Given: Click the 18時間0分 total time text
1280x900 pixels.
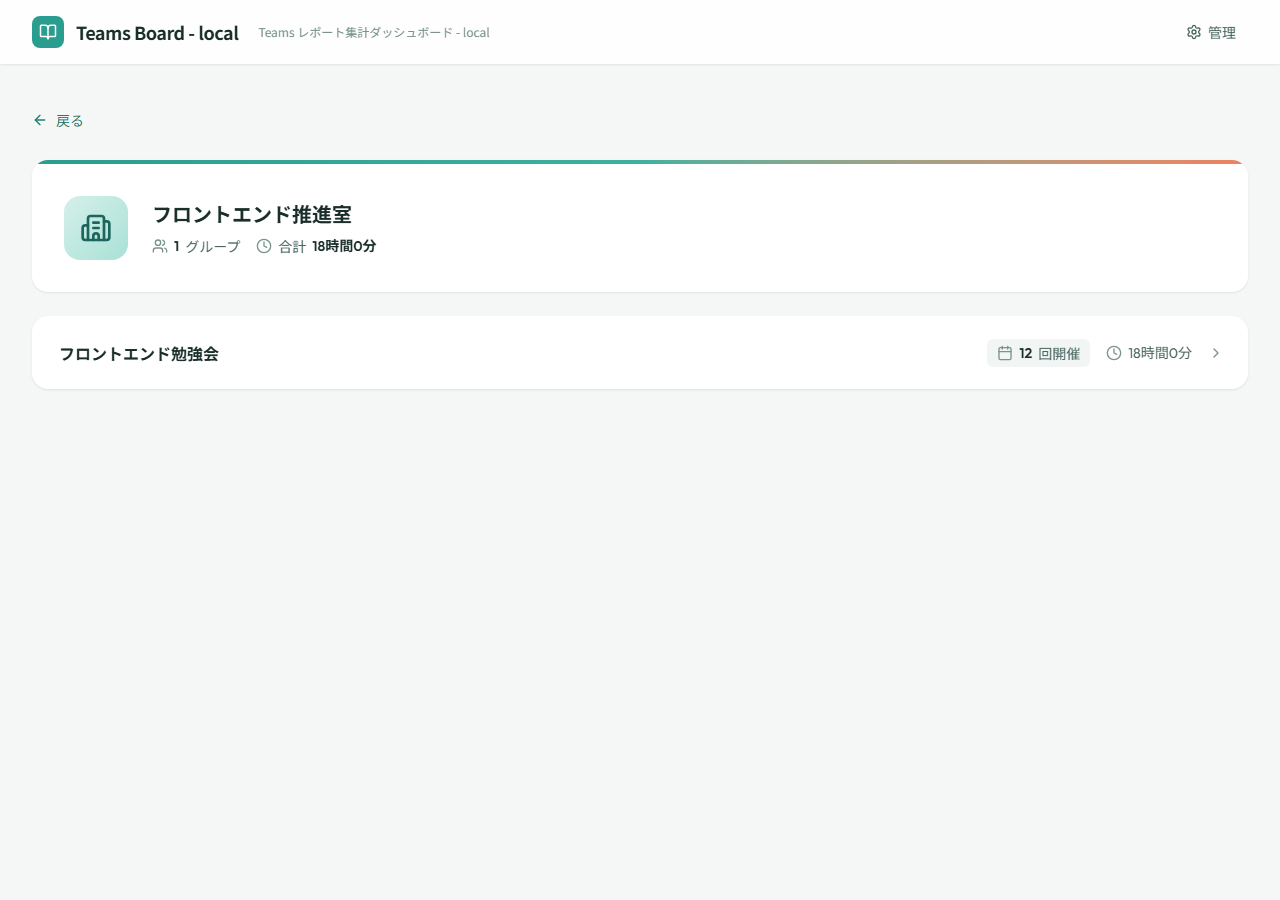Looking at the screenshot, I should pos(344,246).
